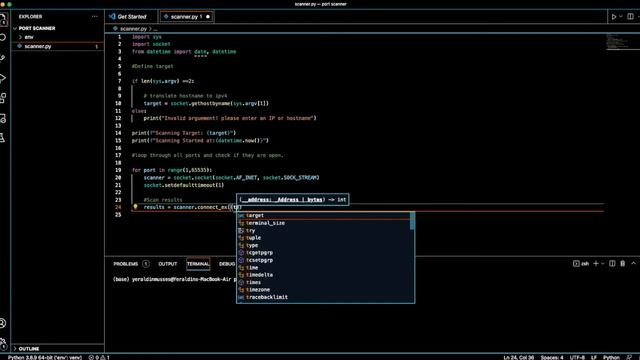Choose 'tcsetpgrp' suggestion
Image resolution: width=640 pixels, height=360 pixels.
322,260
